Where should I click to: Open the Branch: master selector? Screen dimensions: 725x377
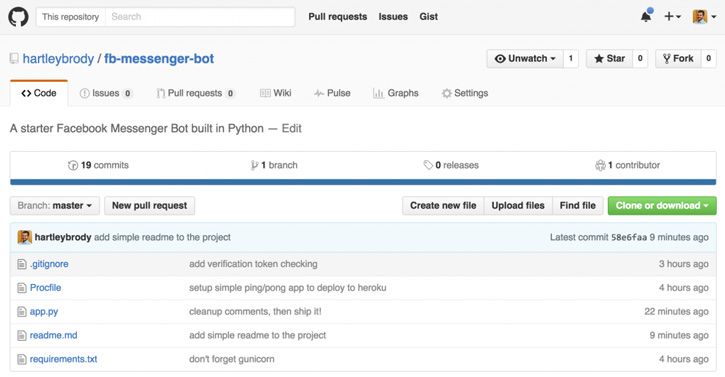(55, 205)
